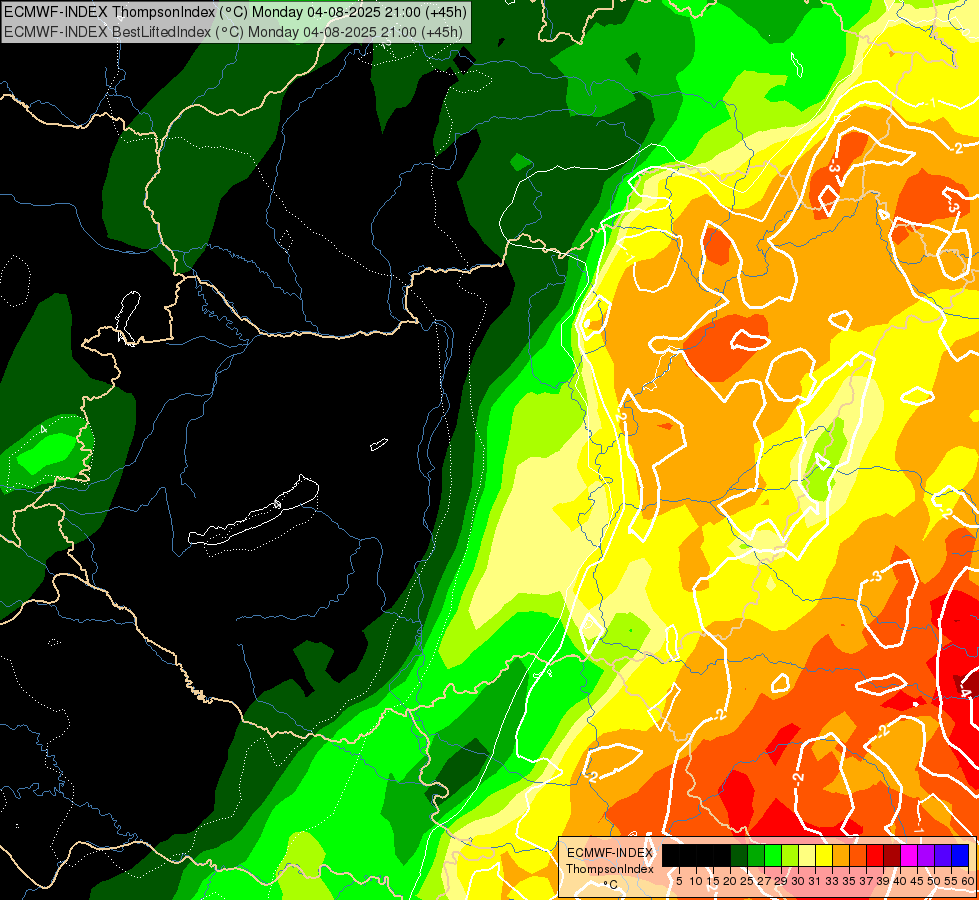The image size is (979, 900).
Task: Choose the pure yellow legend swatch for 31-33
Action: [x=824, y=855]
